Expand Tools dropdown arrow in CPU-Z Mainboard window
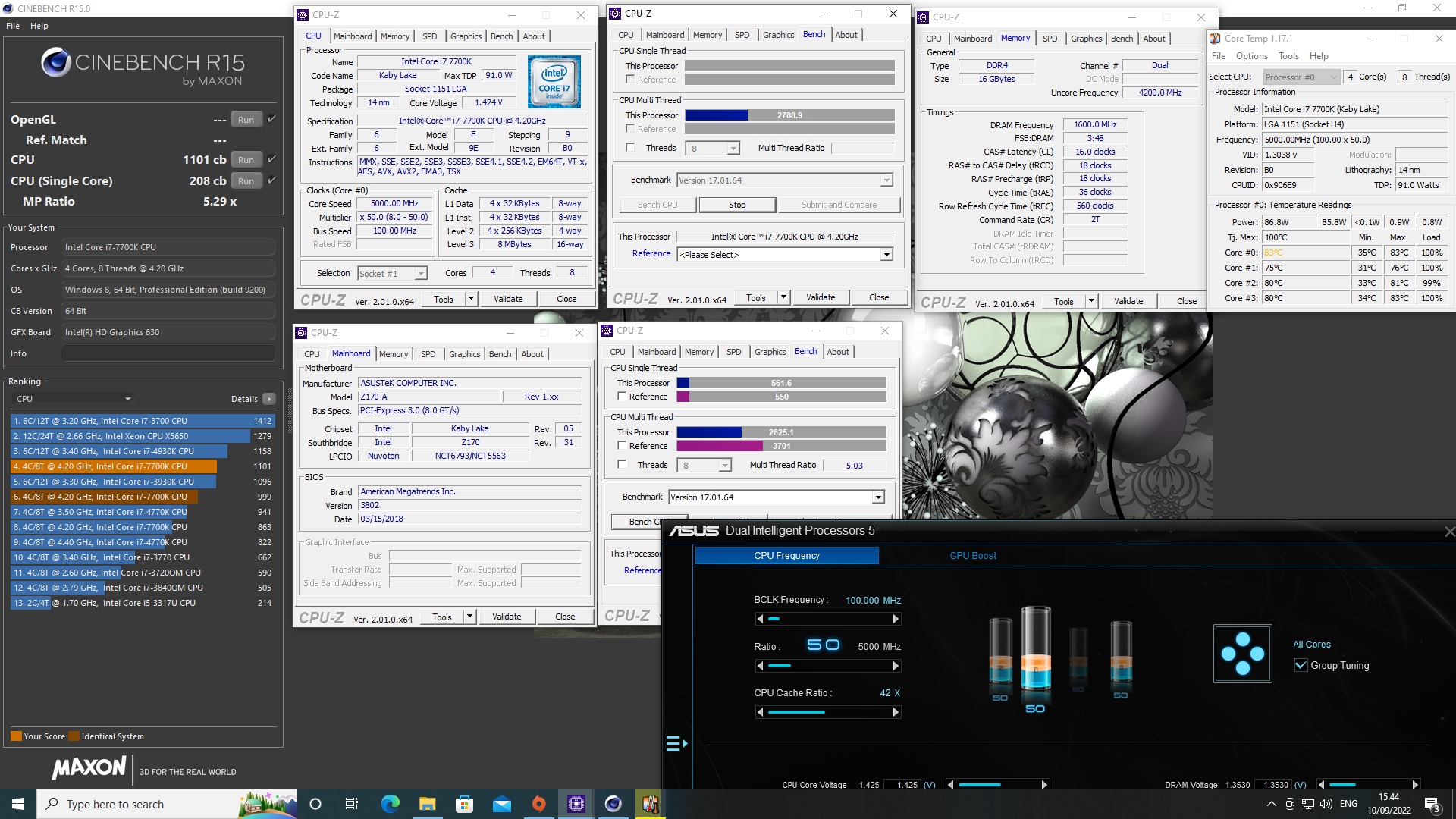 coord(469,617)
